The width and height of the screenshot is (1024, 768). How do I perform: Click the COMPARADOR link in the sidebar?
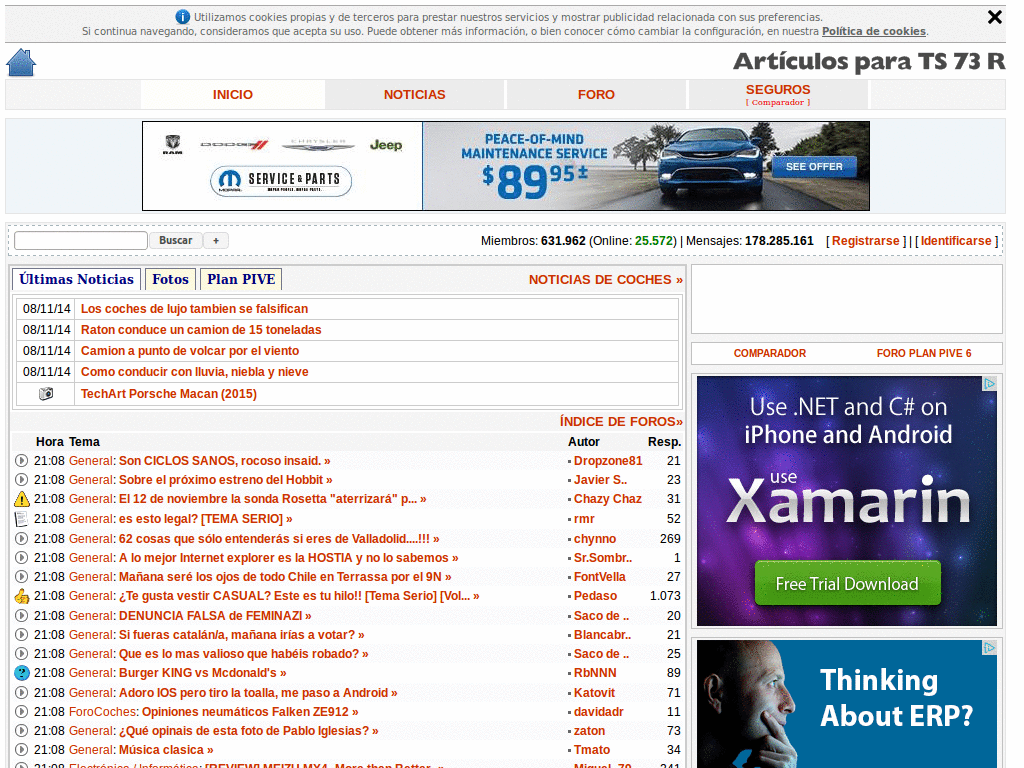[769, 353]
